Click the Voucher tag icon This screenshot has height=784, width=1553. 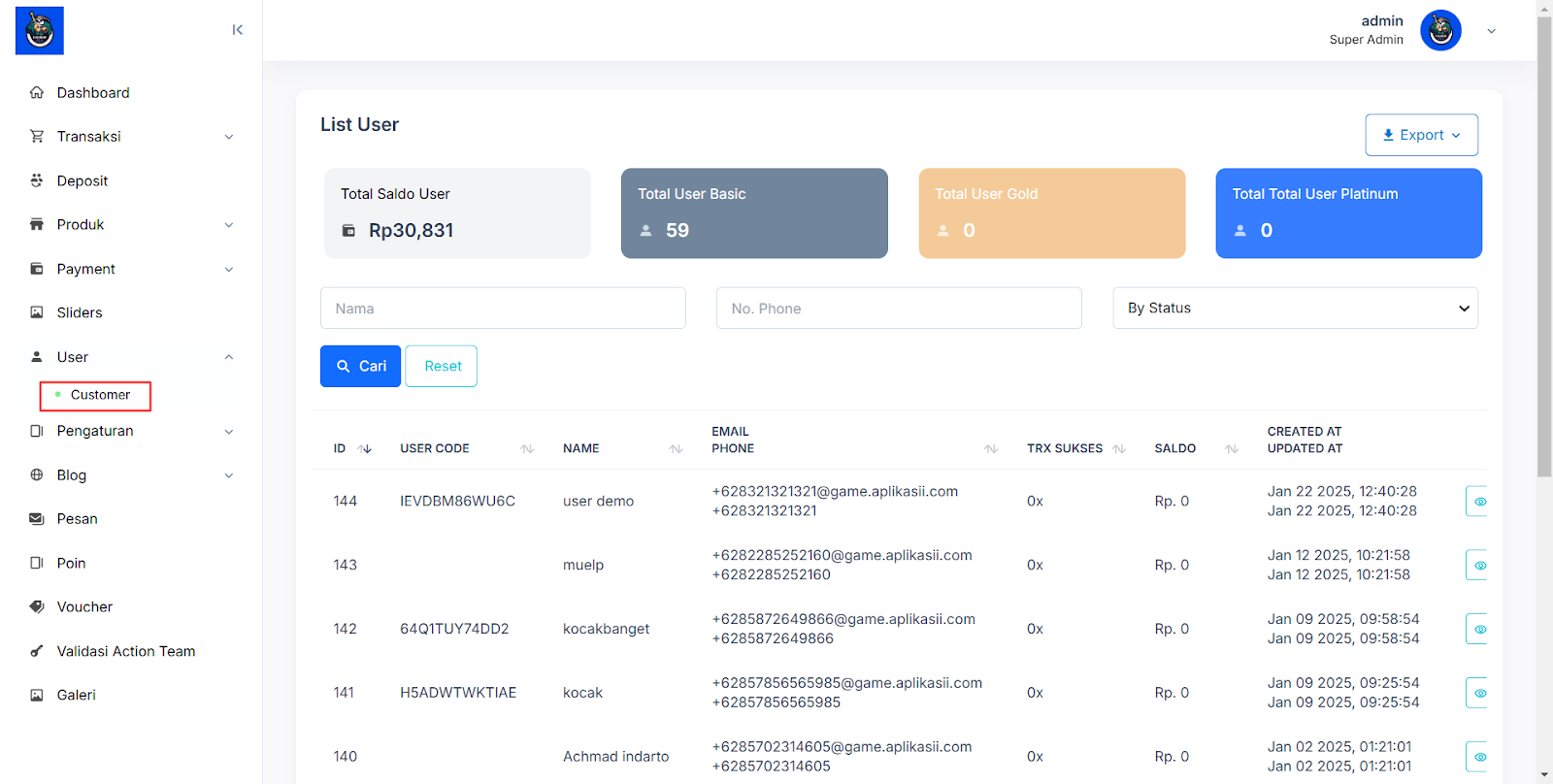pos(37,606)
